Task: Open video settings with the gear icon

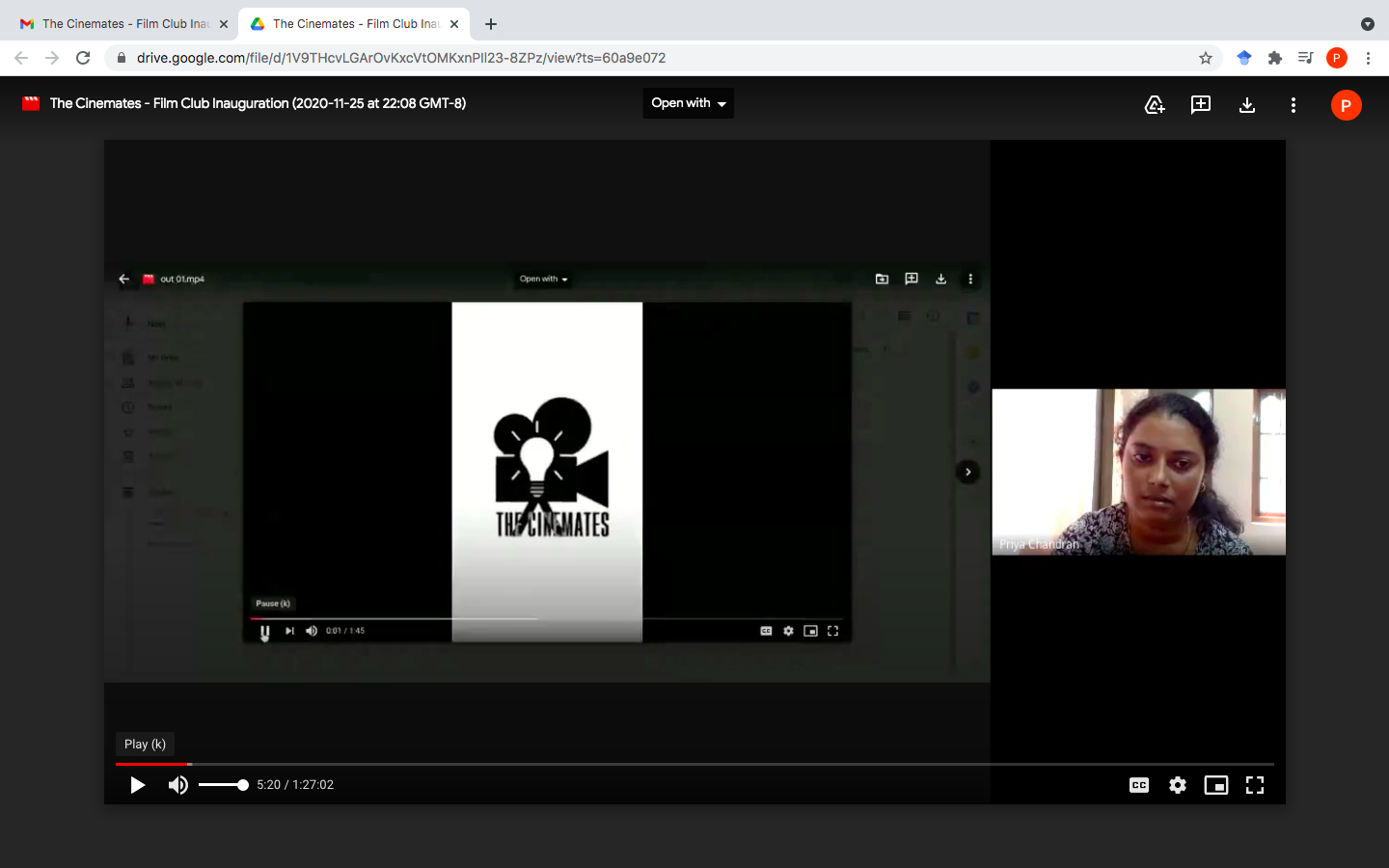Action: (x=1178, y=785)
